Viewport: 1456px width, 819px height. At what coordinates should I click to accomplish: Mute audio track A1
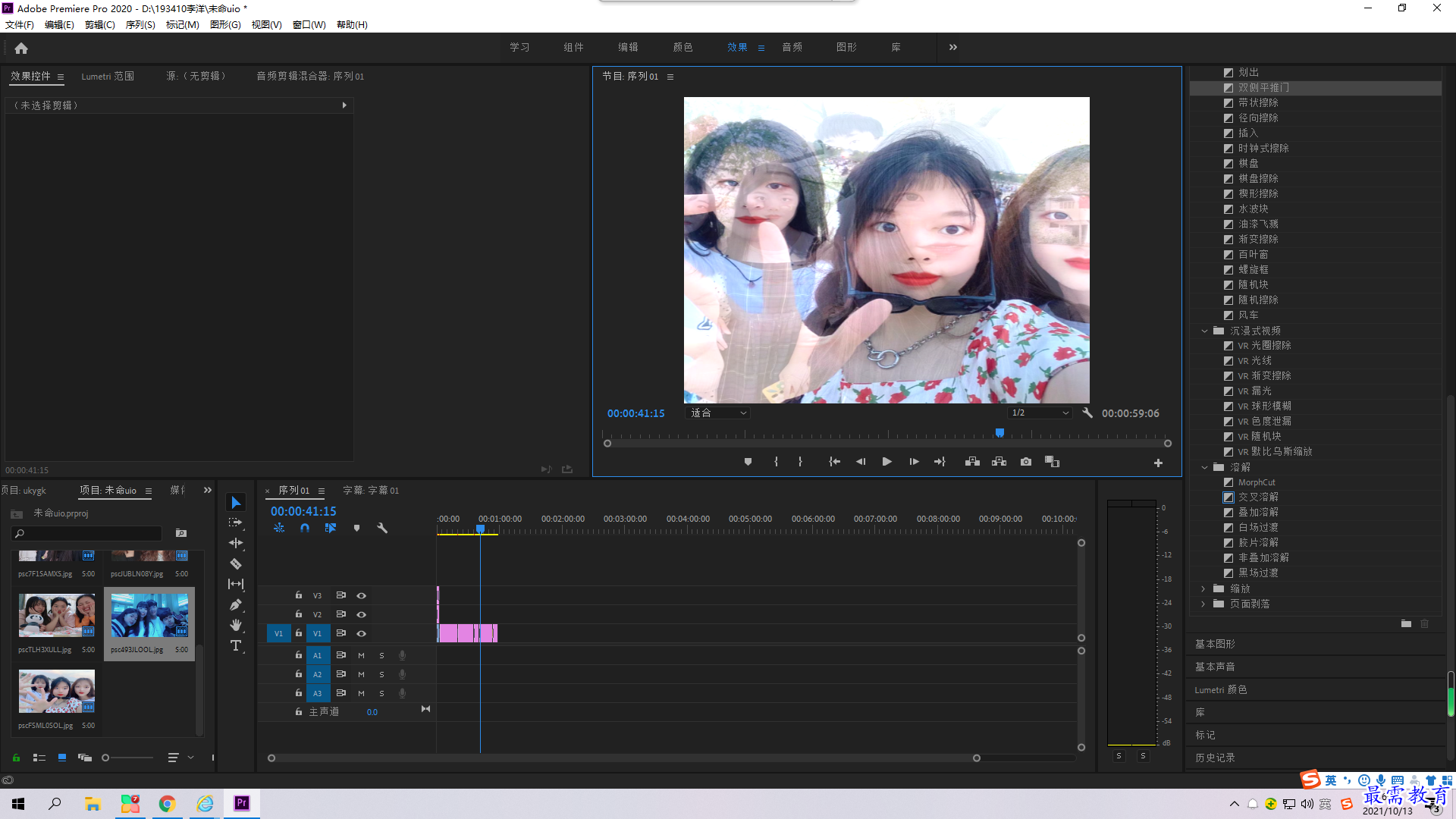point(361,655)
